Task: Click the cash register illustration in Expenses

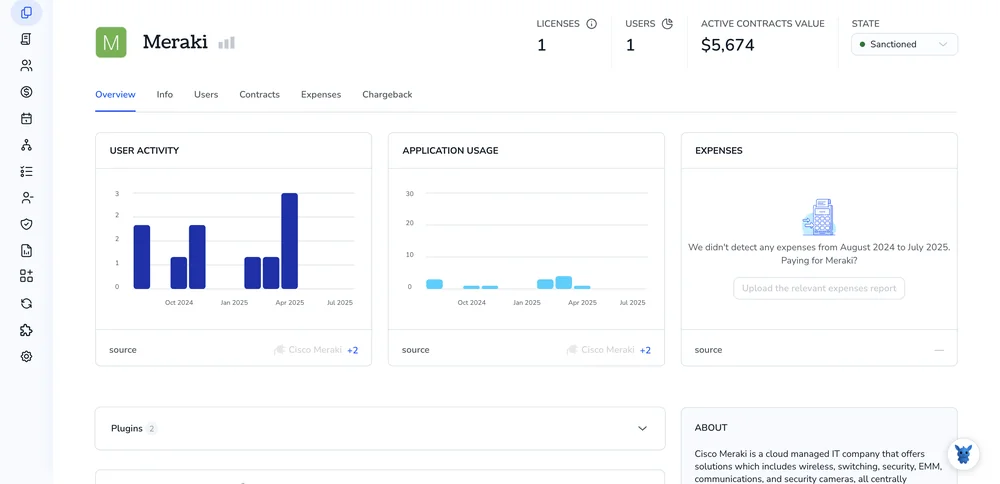Action: (x=819, y=217)
